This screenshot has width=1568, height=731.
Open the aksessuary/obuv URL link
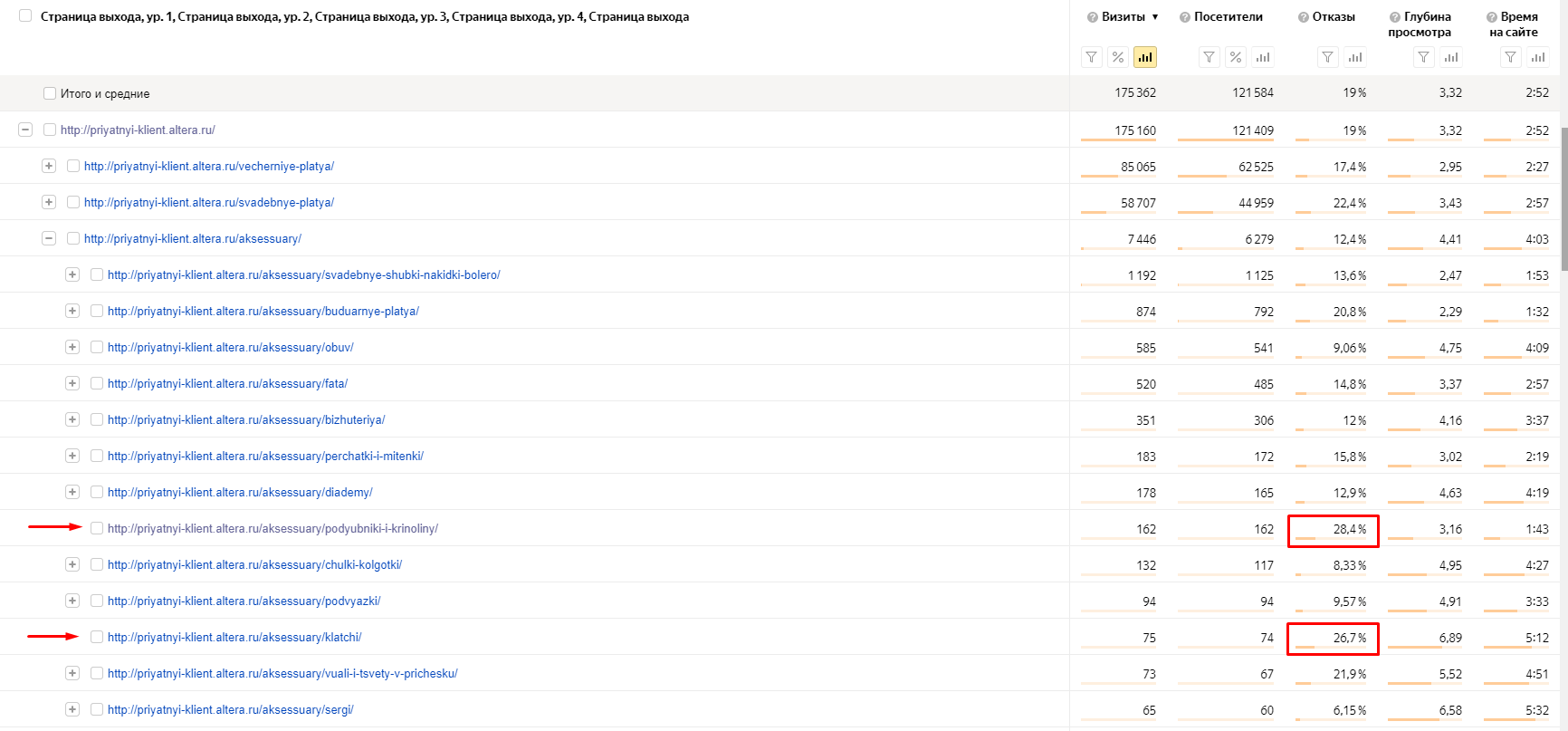click(231, 348)
